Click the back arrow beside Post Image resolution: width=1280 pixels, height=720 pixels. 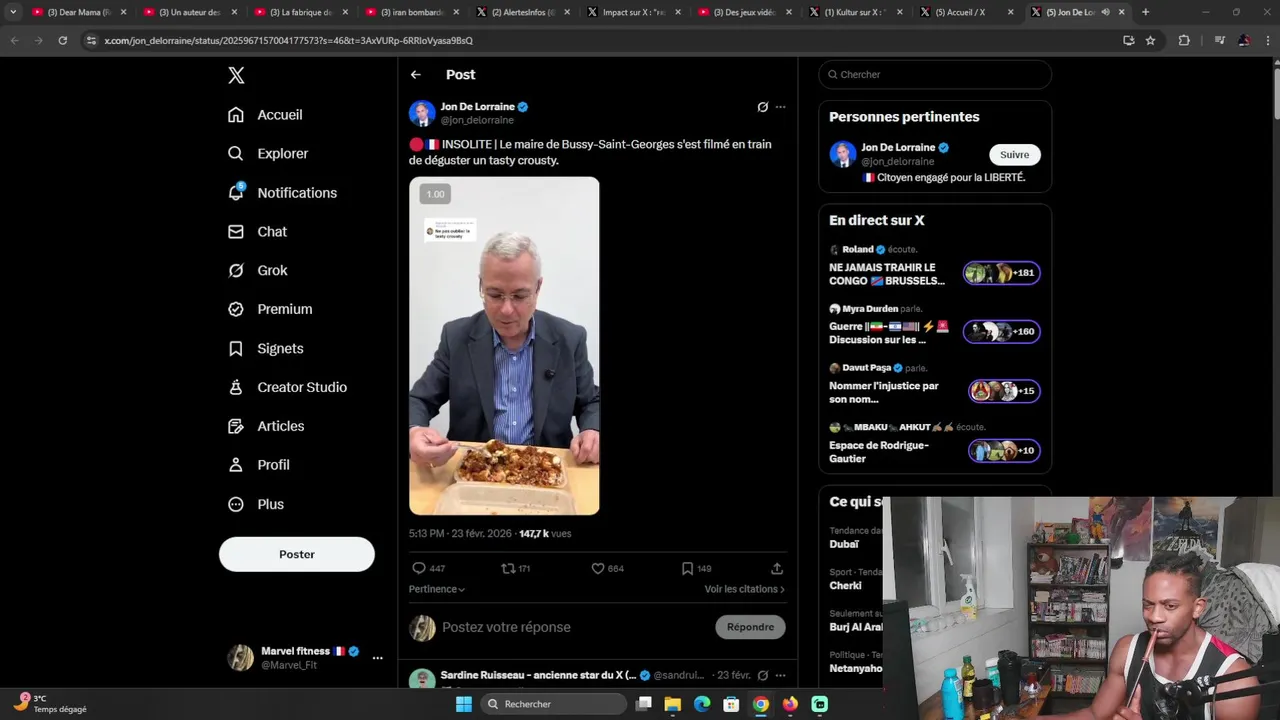[415, 75]
